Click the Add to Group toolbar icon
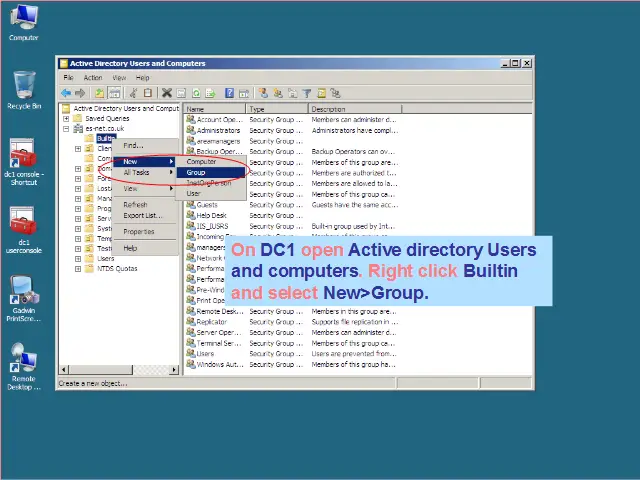The width and height of the screenshot is (640, 480). click(336, 93)
